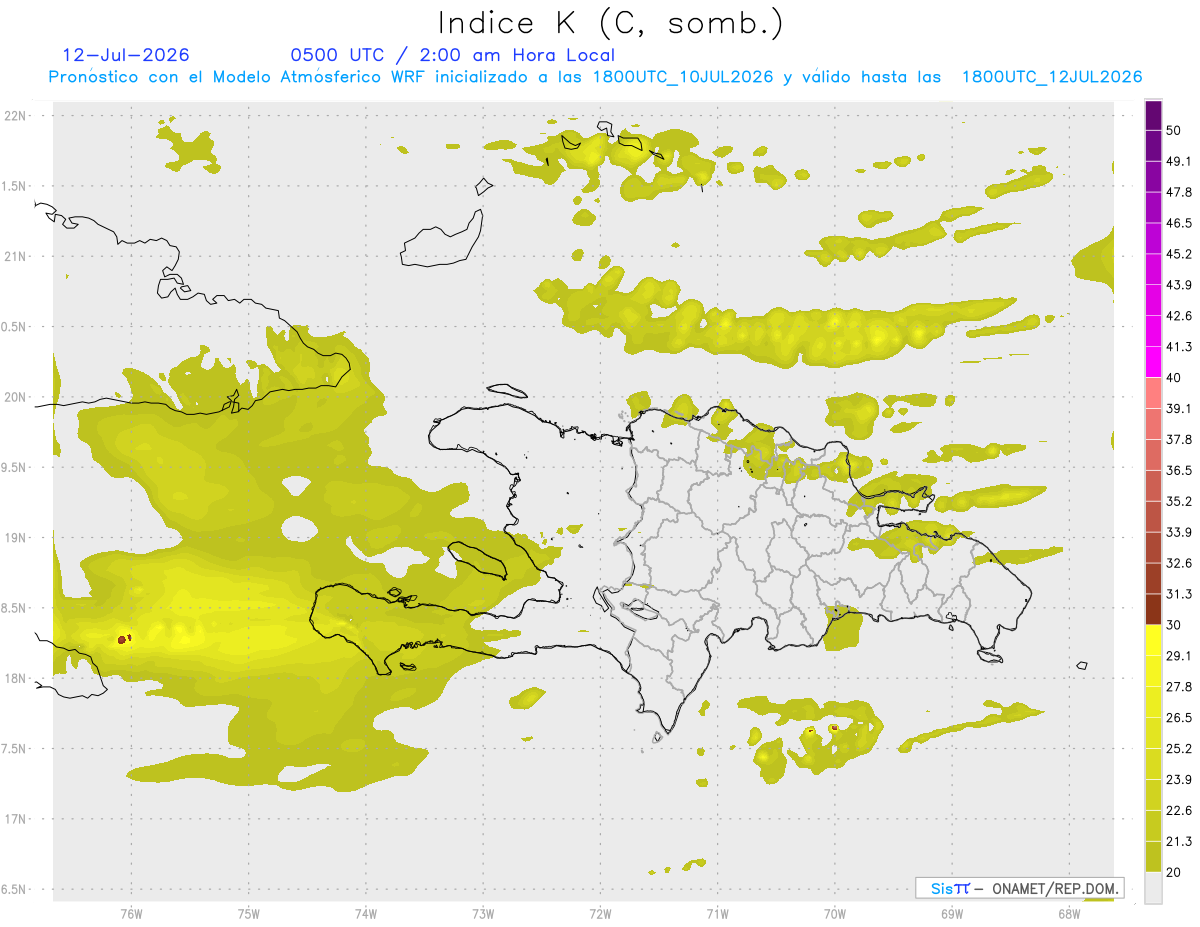
Task: Click the '74W' longitude axis label
Action: point(365,914)
